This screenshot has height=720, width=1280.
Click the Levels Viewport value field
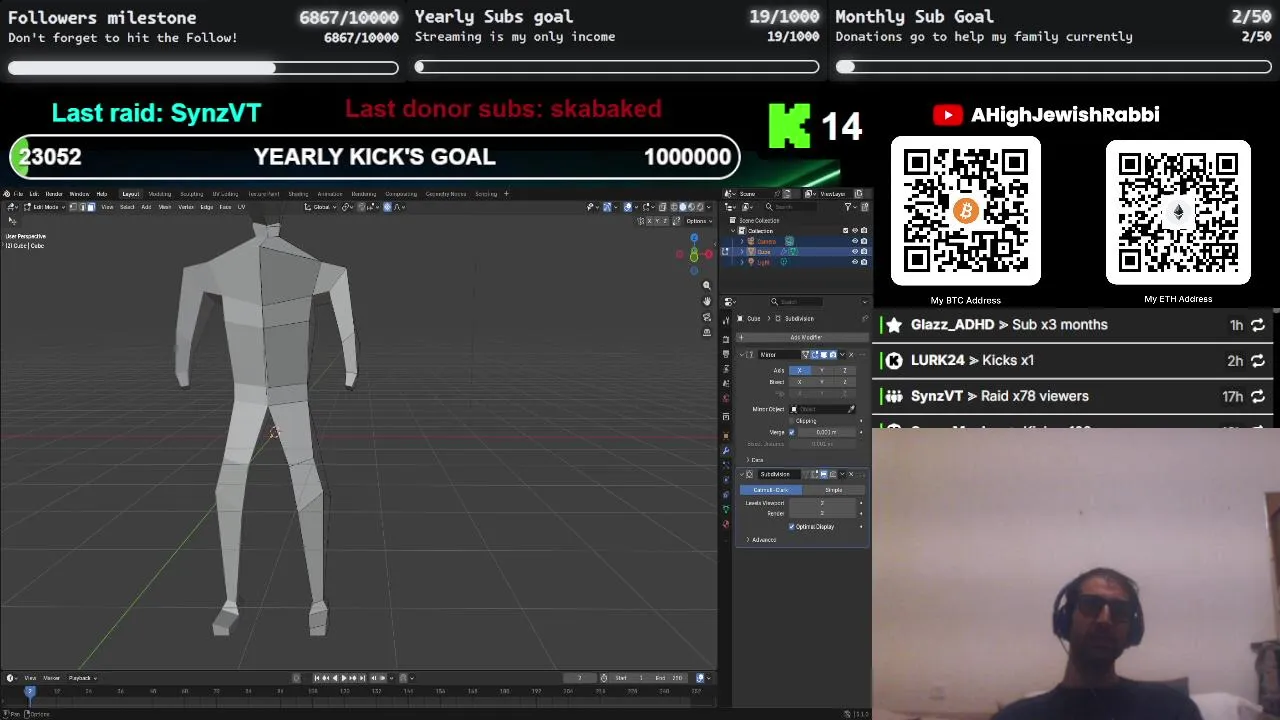tap(823, 503)
